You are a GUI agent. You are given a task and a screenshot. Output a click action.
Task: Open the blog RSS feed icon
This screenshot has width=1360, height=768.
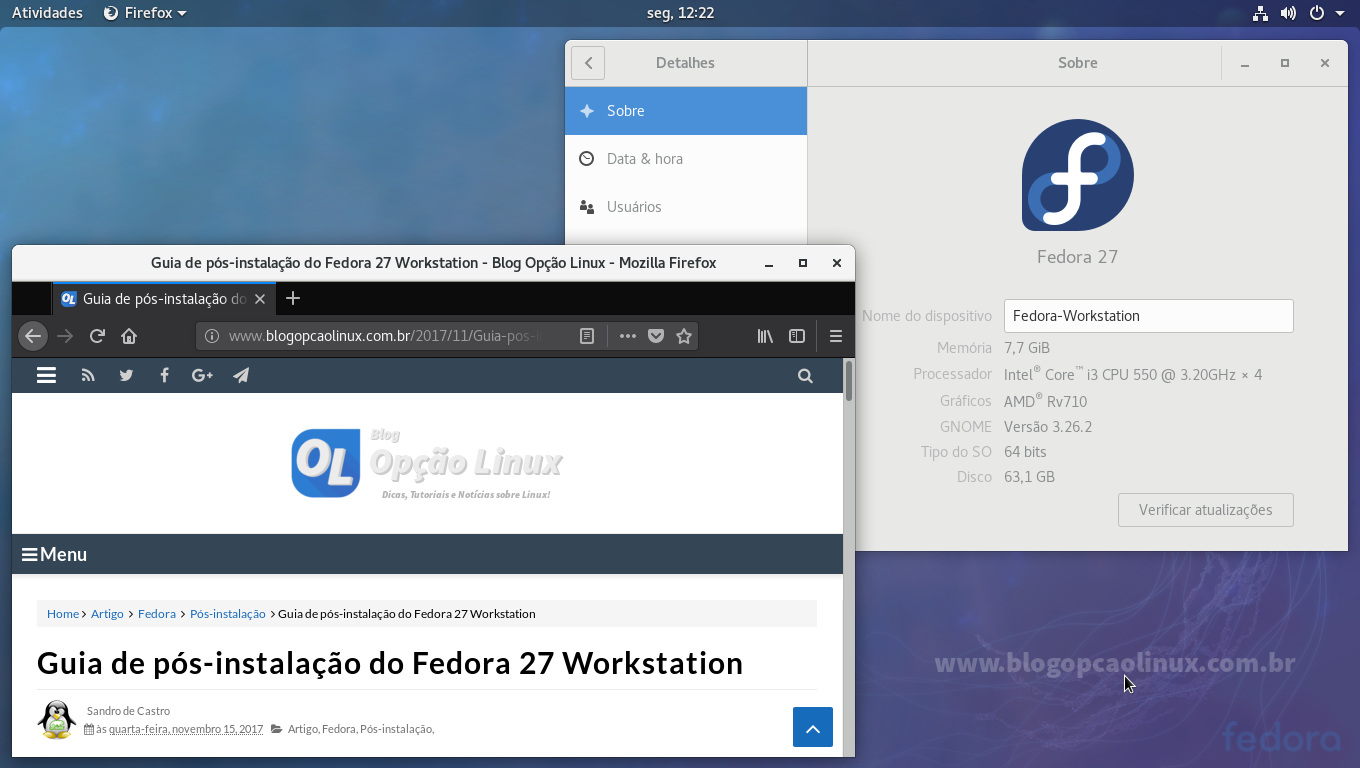point(88,375)
